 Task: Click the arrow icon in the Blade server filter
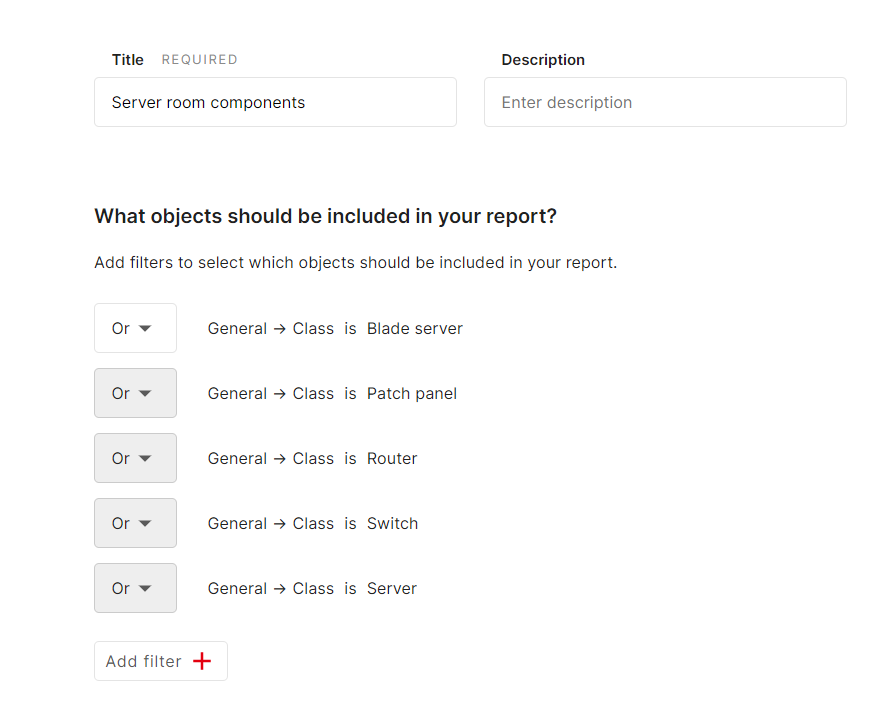pos(280,329)
